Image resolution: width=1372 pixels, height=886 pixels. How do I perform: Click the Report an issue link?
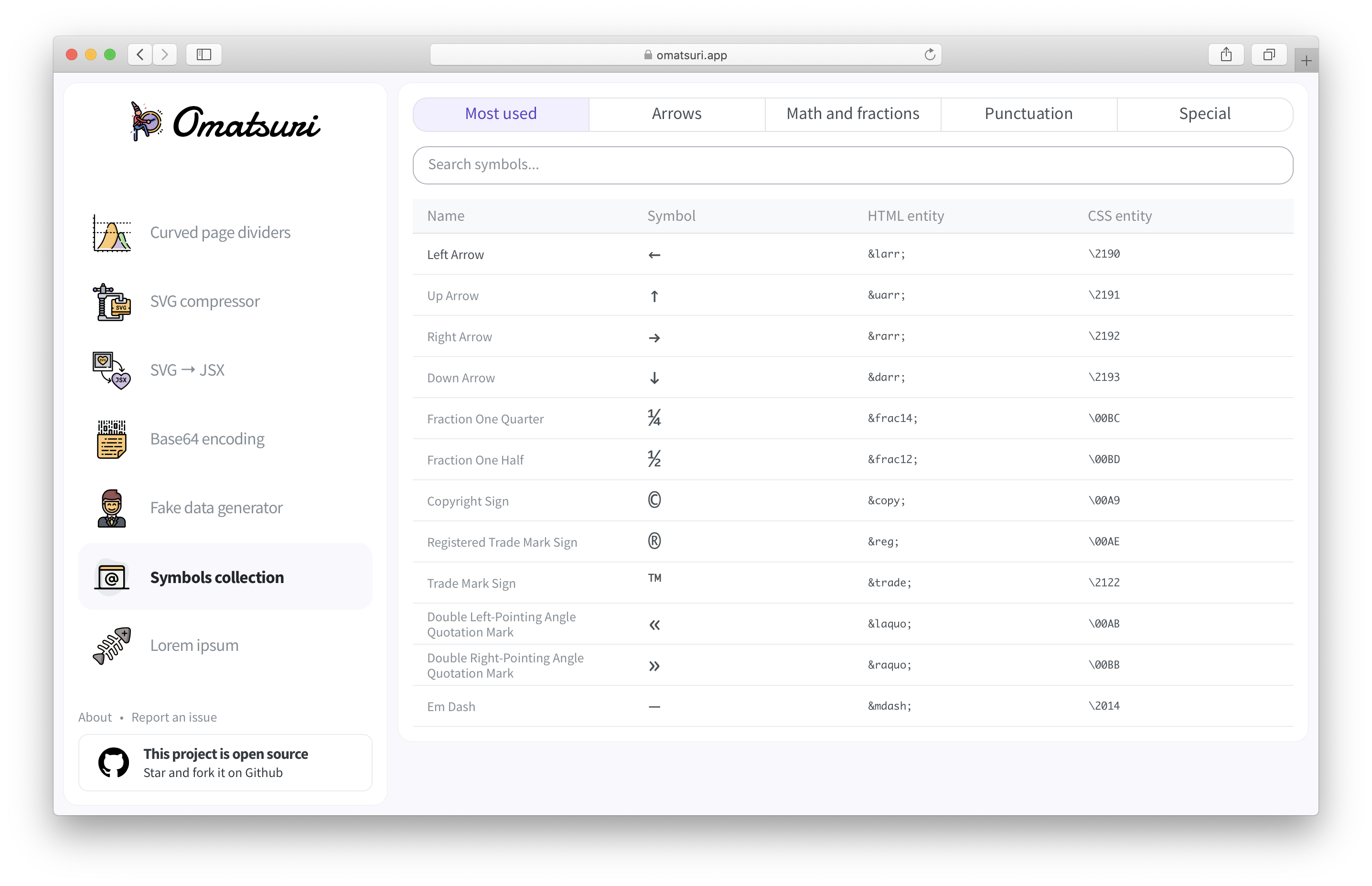[x=174, y=717]
